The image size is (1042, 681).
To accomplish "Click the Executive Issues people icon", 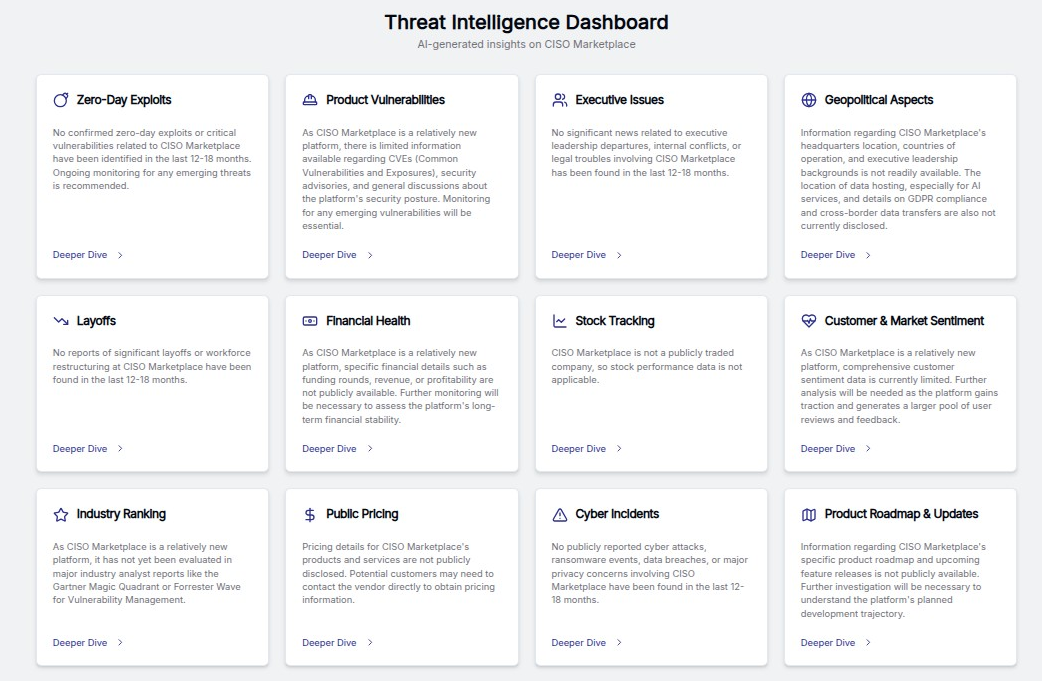I will click(x=559, y=100).
